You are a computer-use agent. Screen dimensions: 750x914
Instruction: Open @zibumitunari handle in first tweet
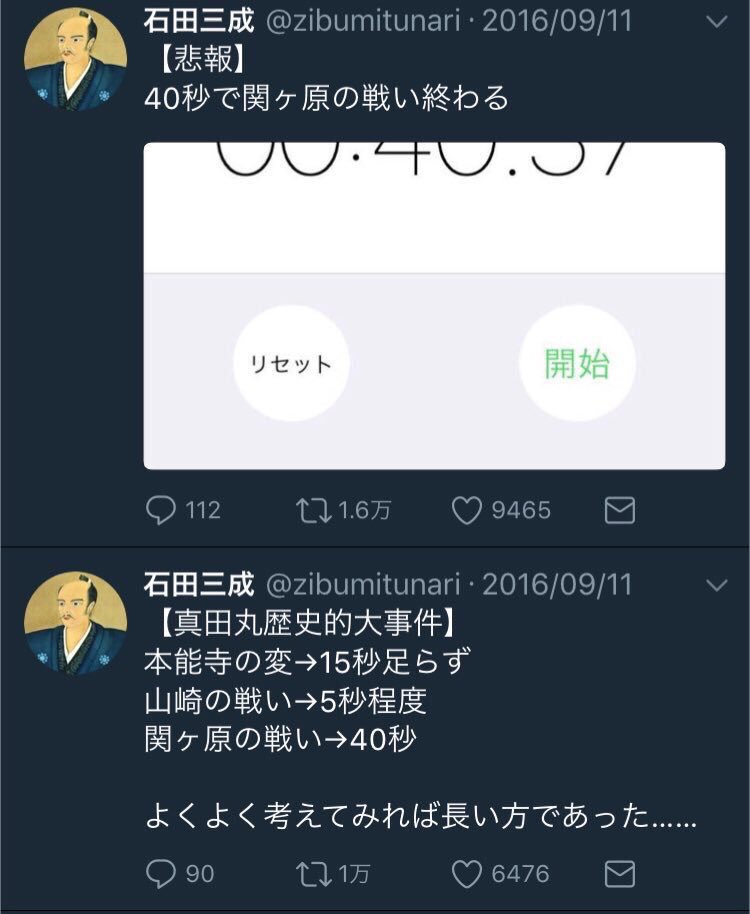(363, 22)
